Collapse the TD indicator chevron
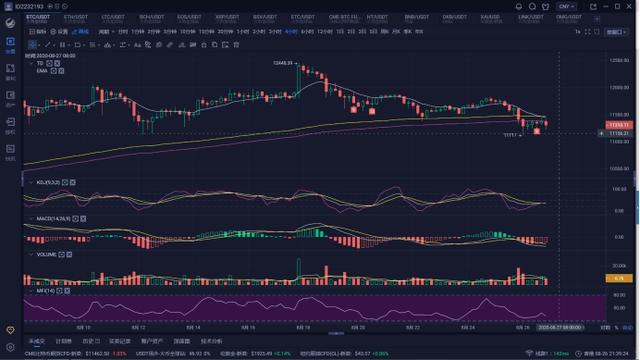 pyautogui.click(x=31, y=63)
